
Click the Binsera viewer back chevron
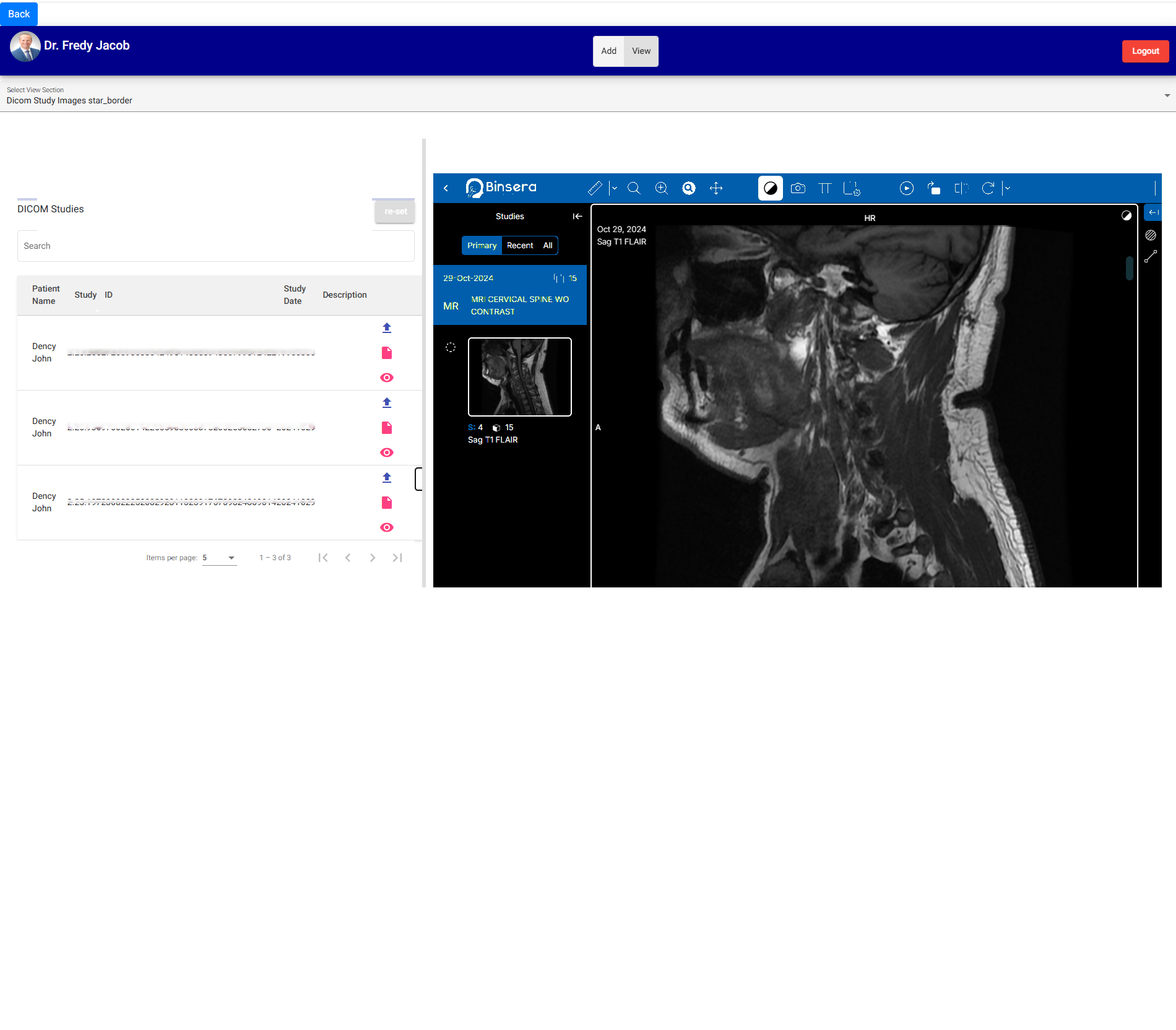[446, 188]
